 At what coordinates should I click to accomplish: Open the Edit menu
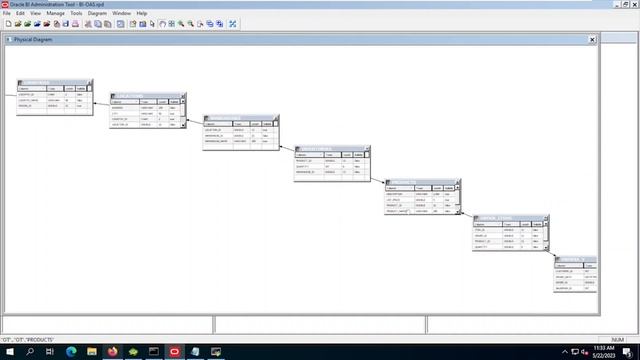coord(20,13)
